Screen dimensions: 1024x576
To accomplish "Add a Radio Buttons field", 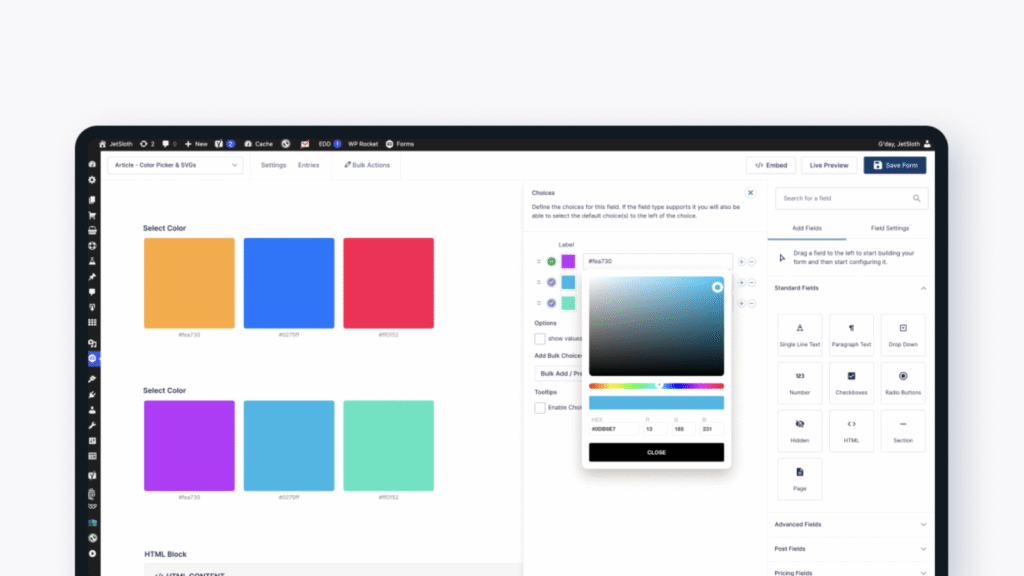I will point(903,383).
